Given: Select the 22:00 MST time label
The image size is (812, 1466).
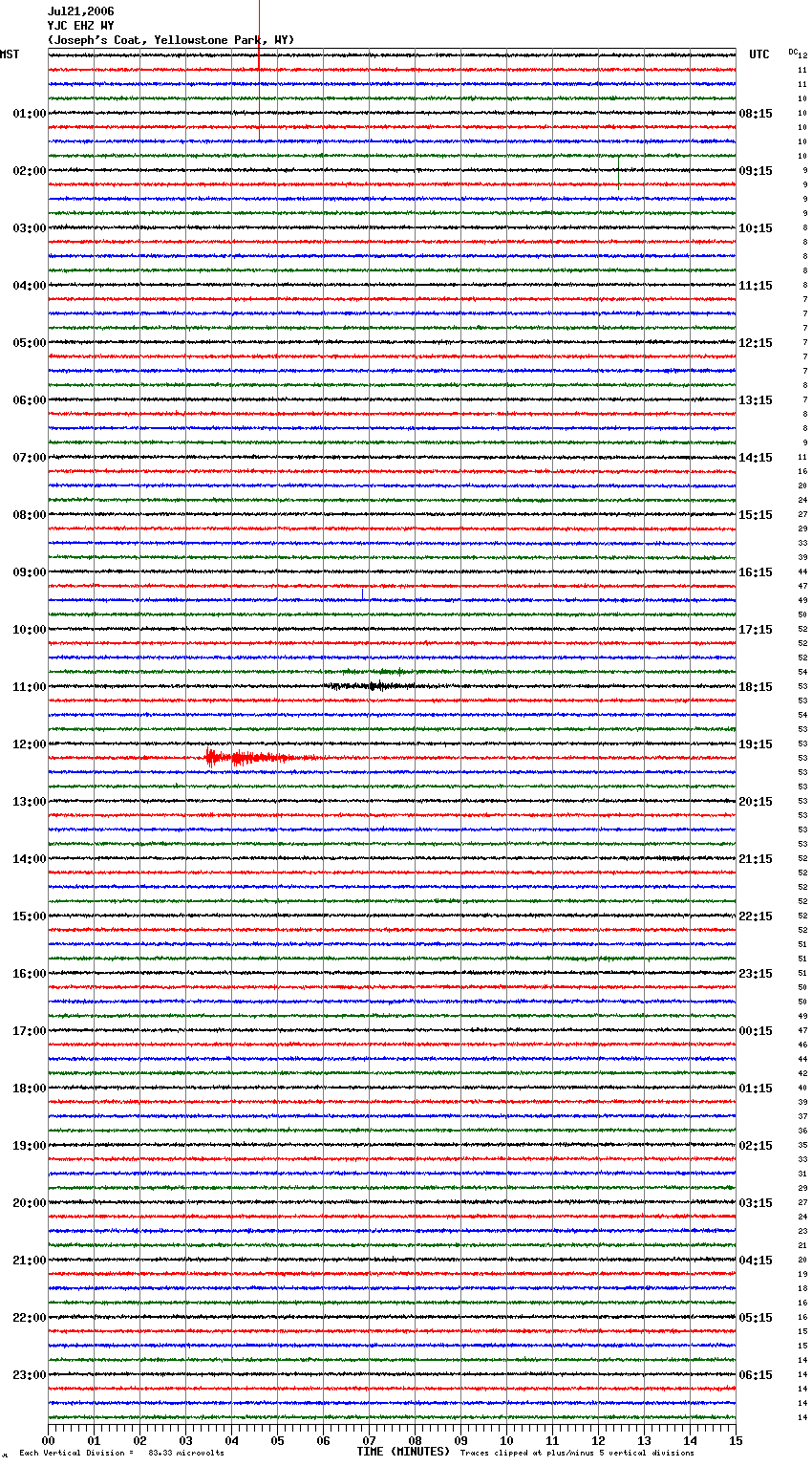Looking at the screenshot, I should 30,1318.
